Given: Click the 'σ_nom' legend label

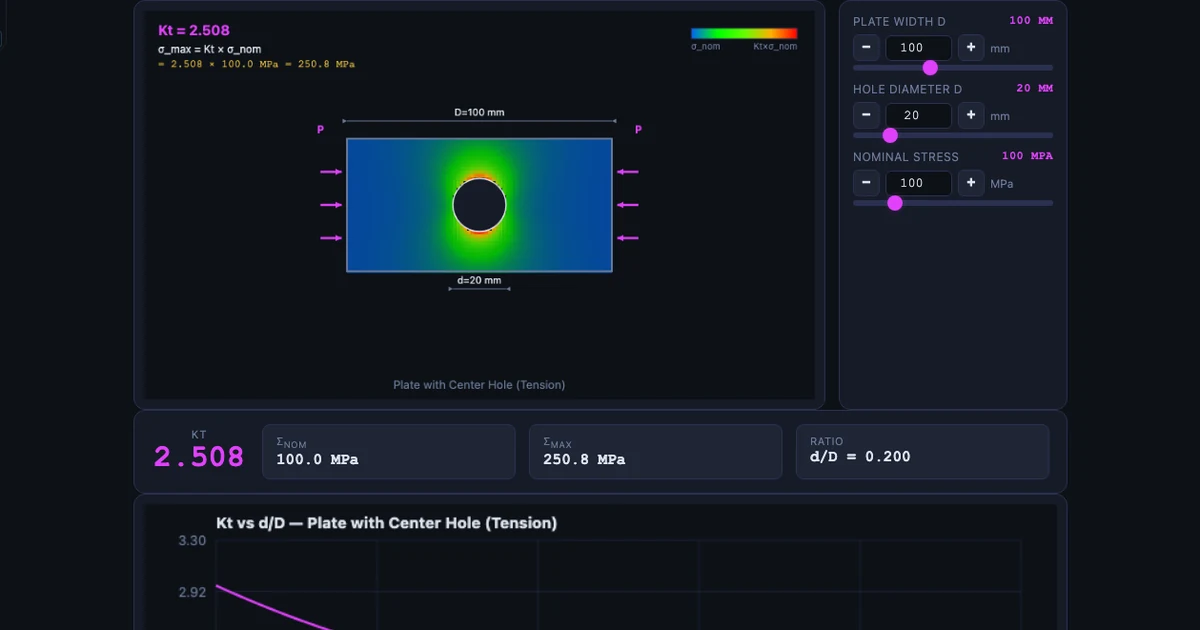Looking at the screenshot, I should pos(705,47).
